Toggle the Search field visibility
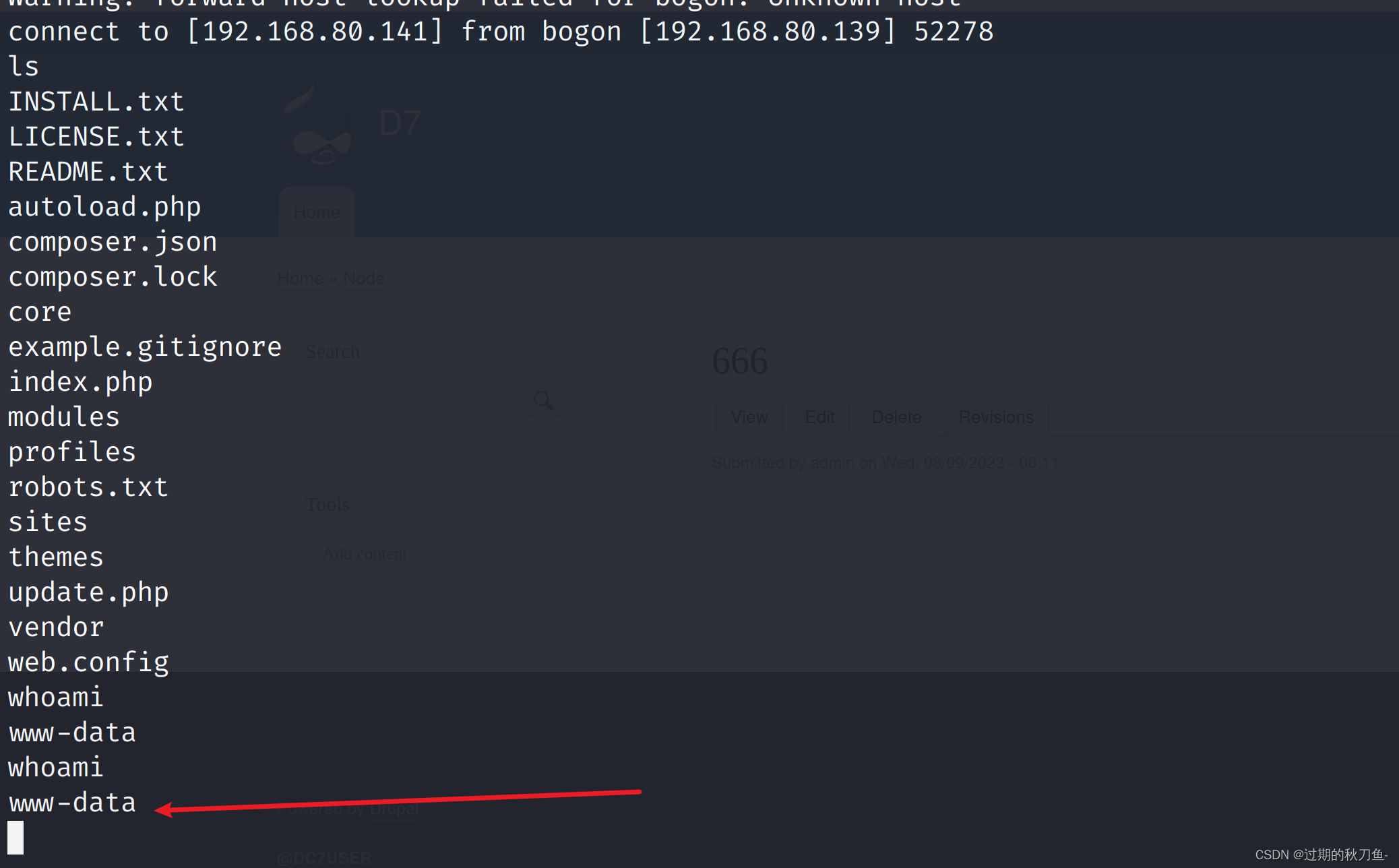This screenshot has width=1399, height=868. 543,399
